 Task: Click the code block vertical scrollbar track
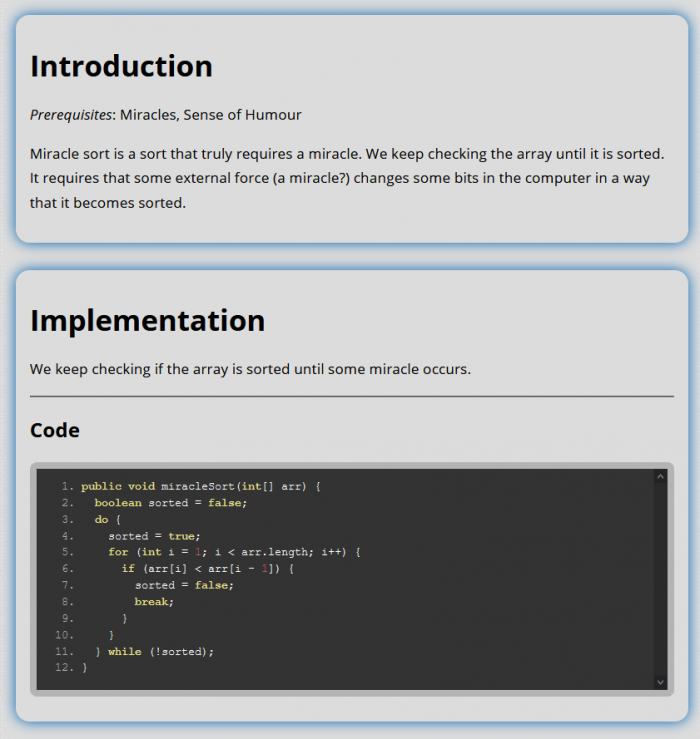coord(660,579)
